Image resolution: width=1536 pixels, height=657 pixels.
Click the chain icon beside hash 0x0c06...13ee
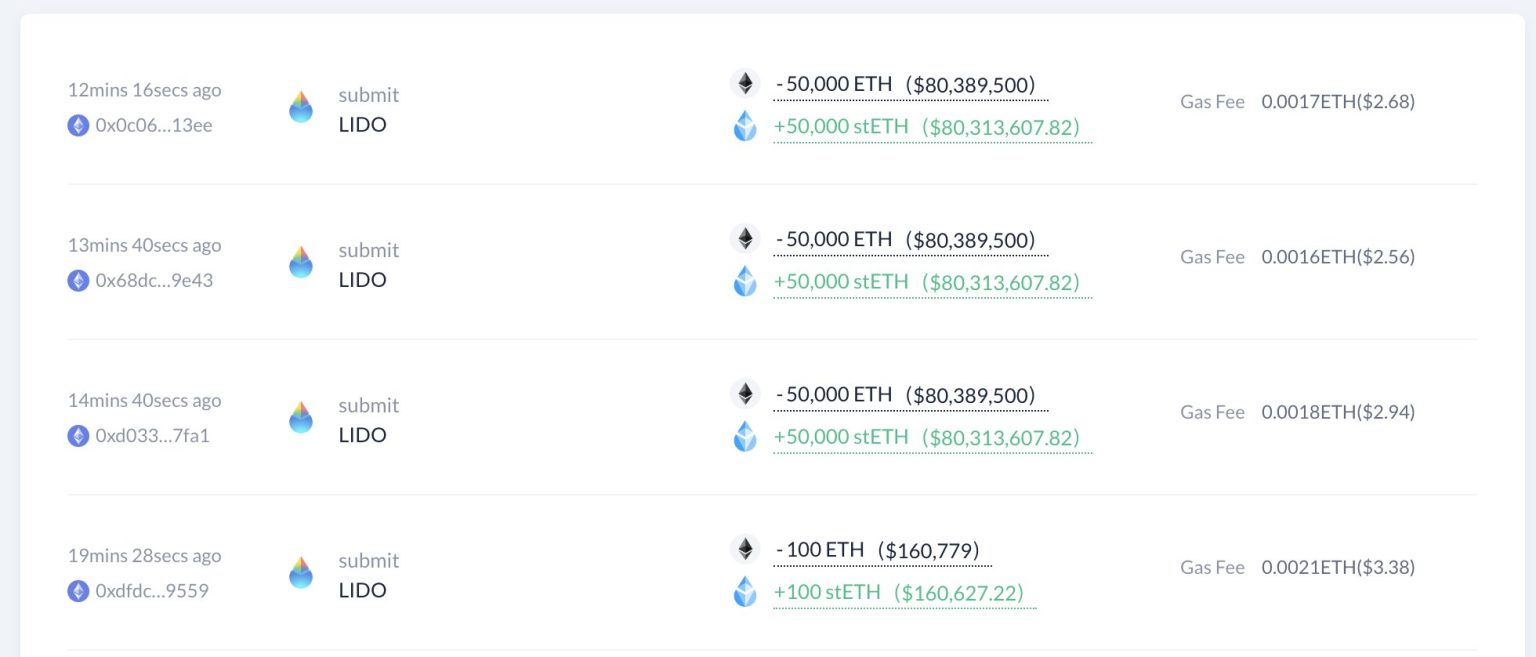tap(78, 125)
